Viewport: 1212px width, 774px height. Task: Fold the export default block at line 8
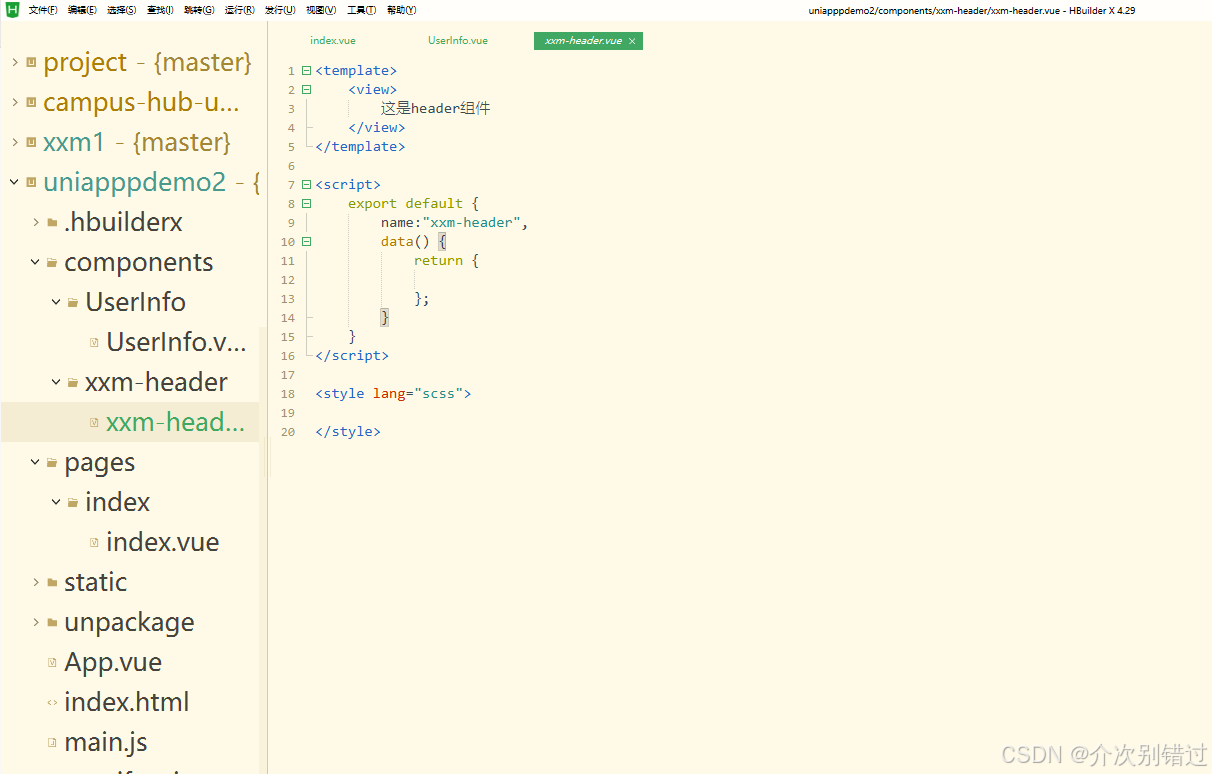pyautogui.click(x=306, y=203)
